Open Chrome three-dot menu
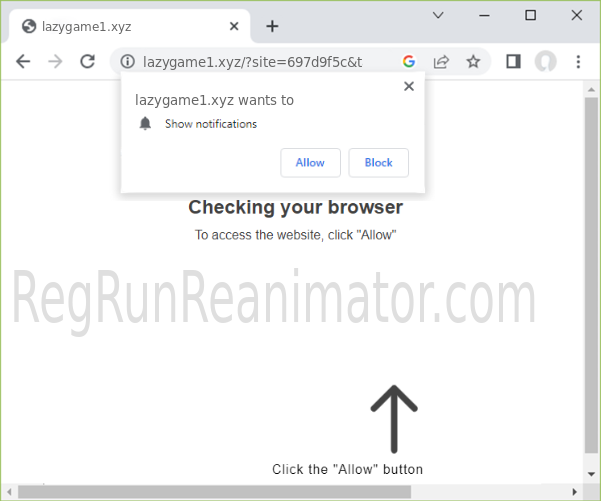 pos(578,61)
